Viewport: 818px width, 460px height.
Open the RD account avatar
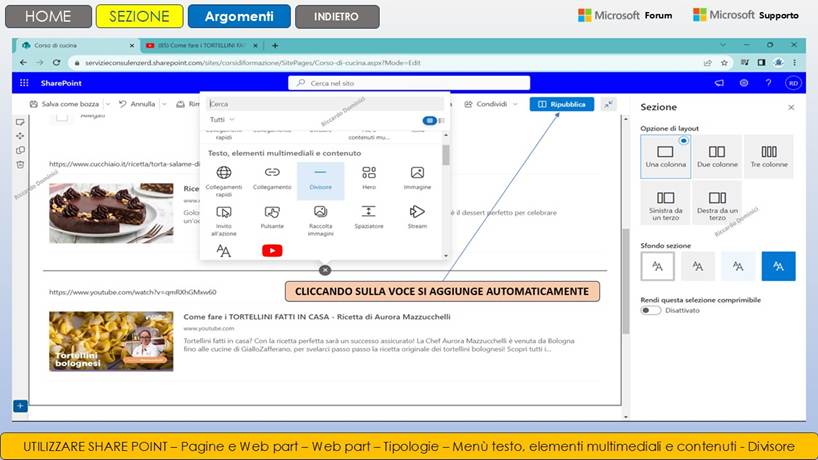click(793, 83)
